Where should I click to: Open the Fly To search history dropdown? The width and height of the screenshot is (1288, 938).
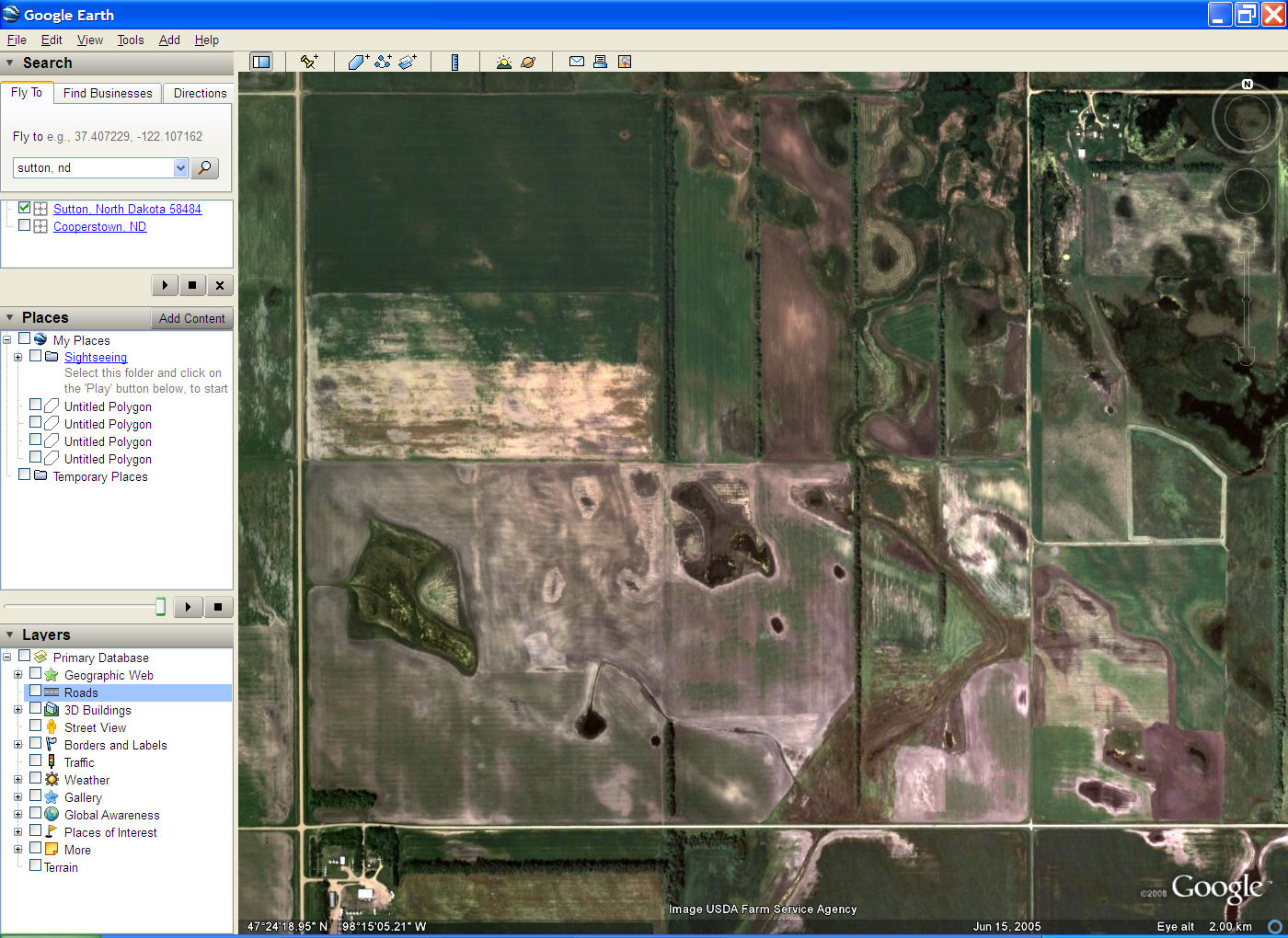180,167
